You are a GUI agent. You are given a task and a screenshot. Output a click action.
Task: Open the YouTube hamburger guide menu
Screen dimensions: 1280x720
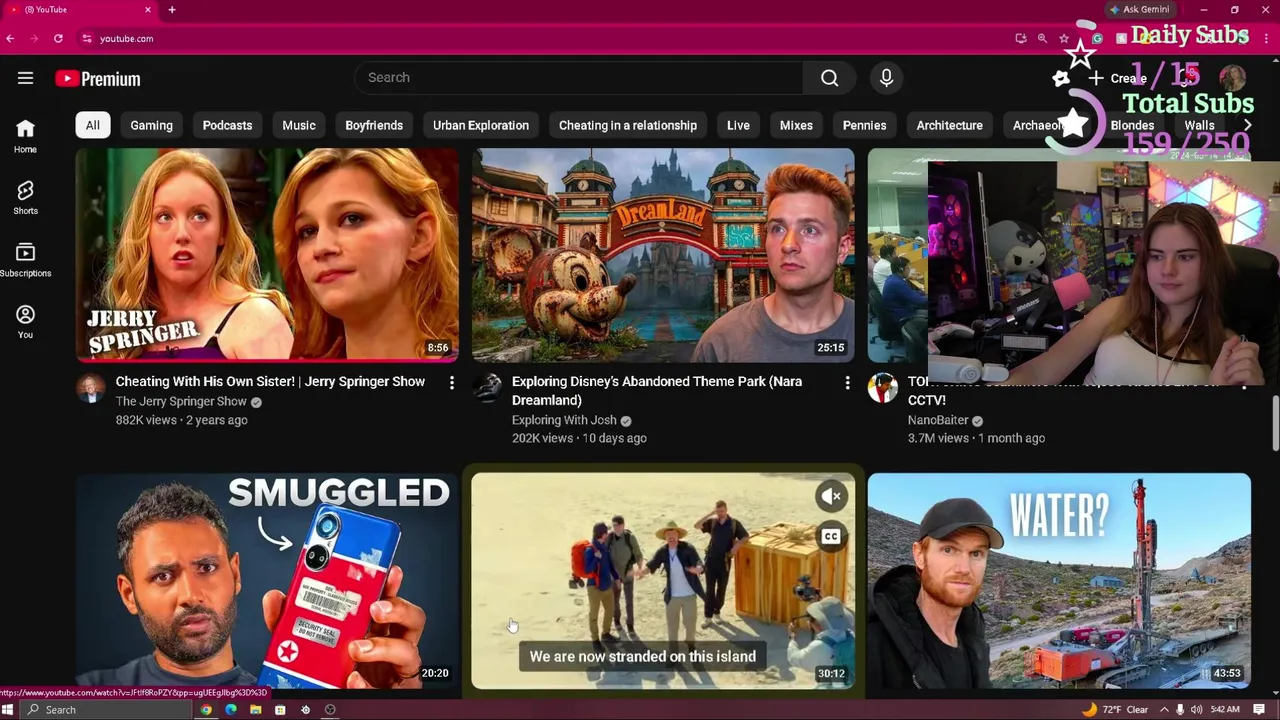coord(25,78)
